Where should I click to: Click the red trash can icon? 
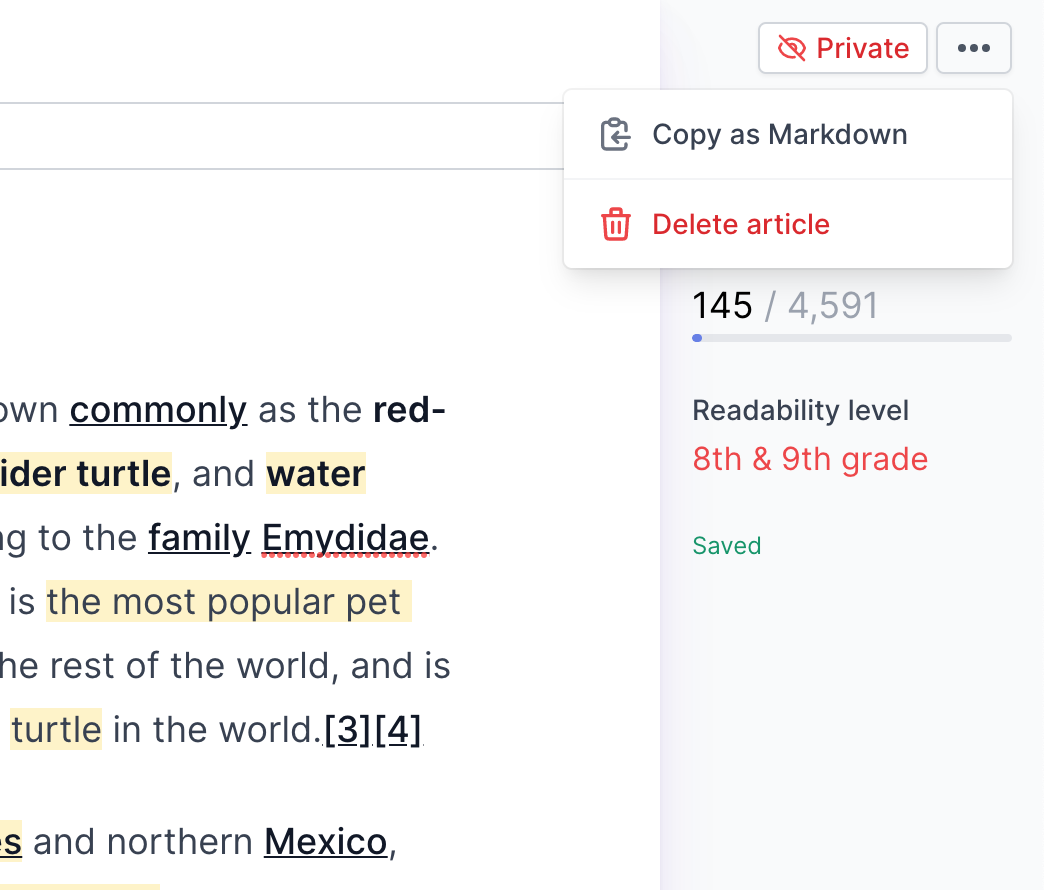click(615, 224)
